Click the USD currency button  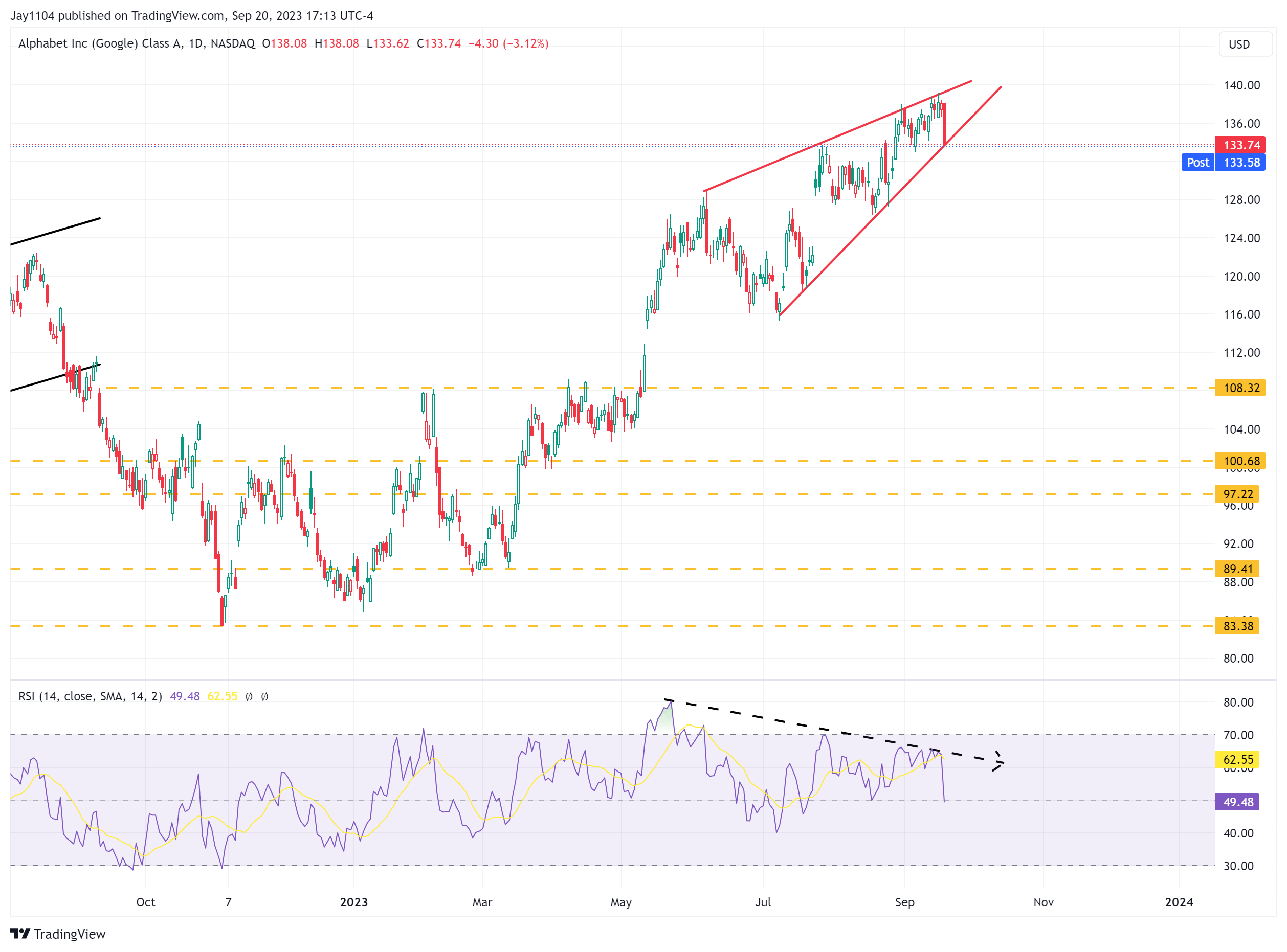pyautogui.click(x=1245, y=44)
